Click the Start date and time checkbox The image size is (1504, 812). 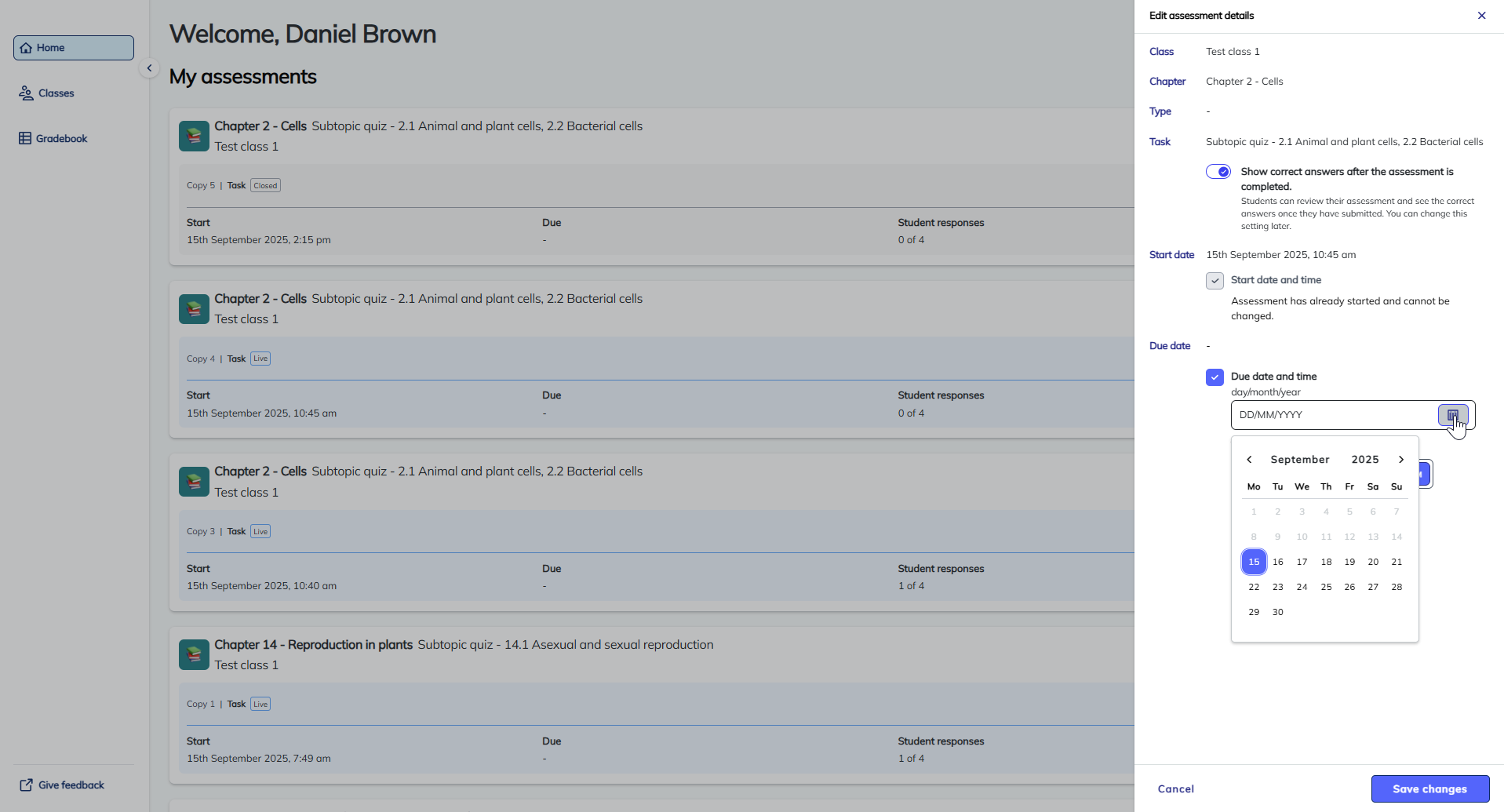(1214, 281)
